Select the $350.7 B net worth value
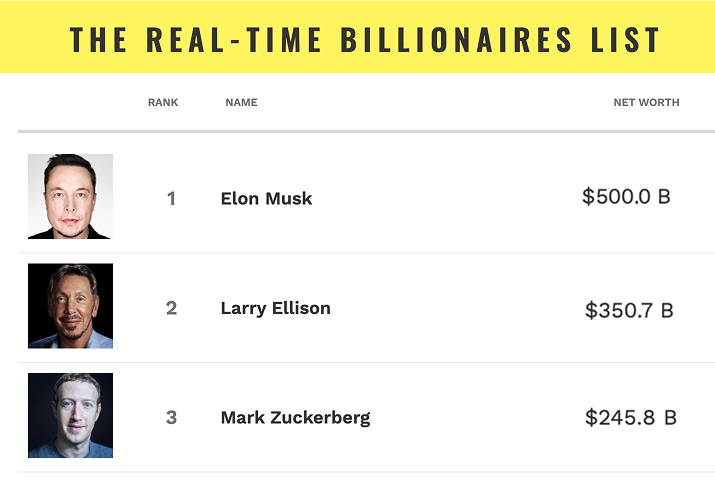This screenshot has height=479, width=715. [629, 310]
